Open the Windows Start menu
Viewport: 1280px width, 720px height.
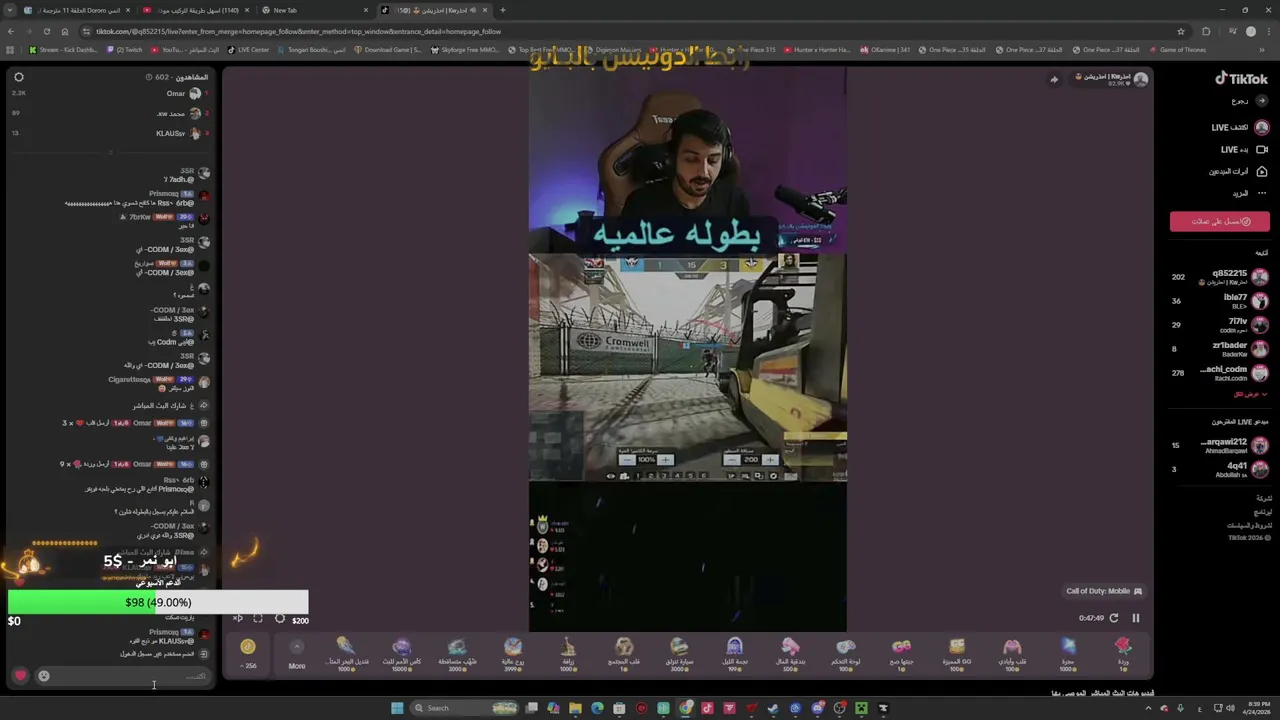tap(397, 708)
